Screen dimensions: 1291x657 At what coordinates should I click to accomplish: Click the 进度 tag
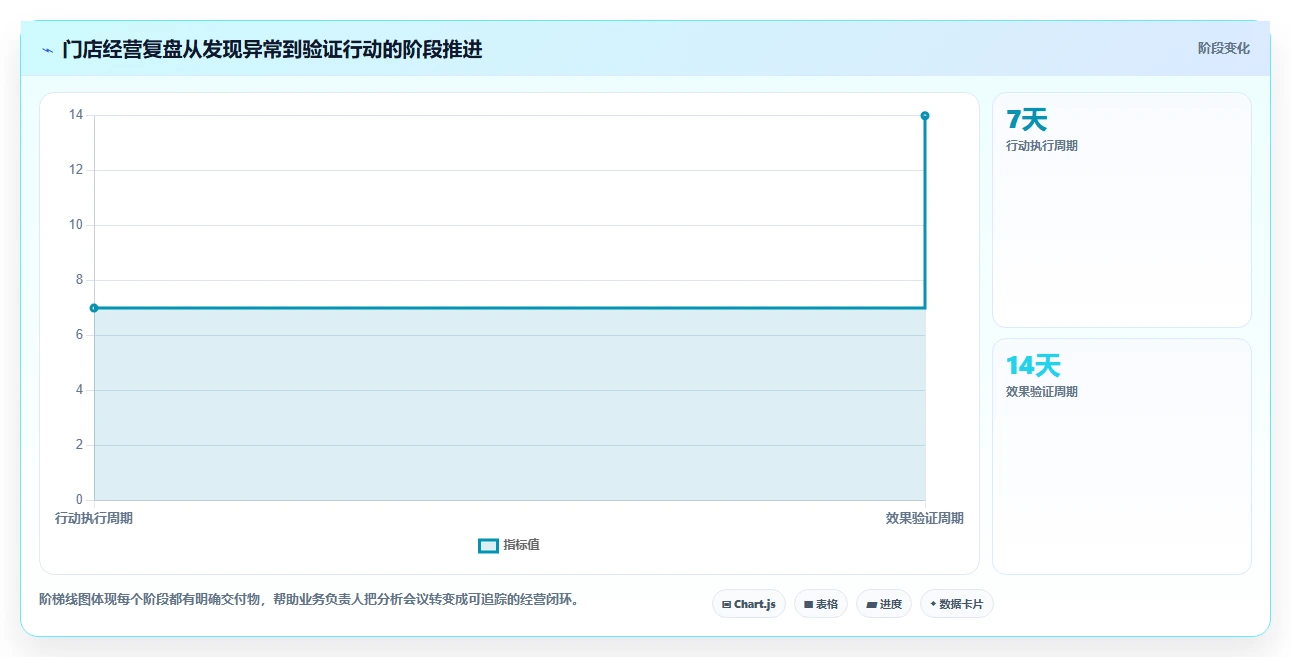click(884, 604)
